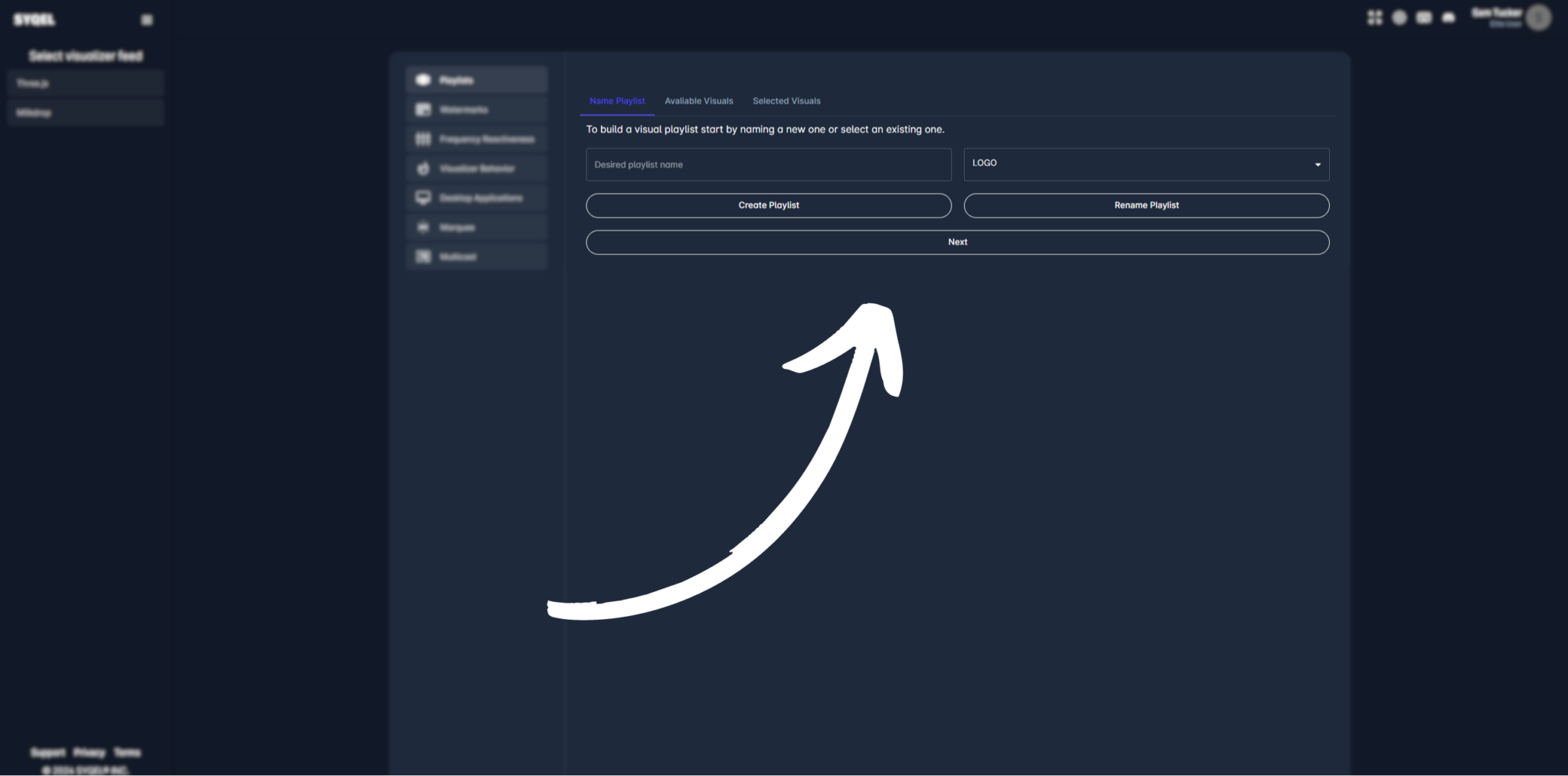The height and width of the screenshot is (776, 1568).
Task: Choose the Three.js visualizer feed
Action: tap(86, 83)
